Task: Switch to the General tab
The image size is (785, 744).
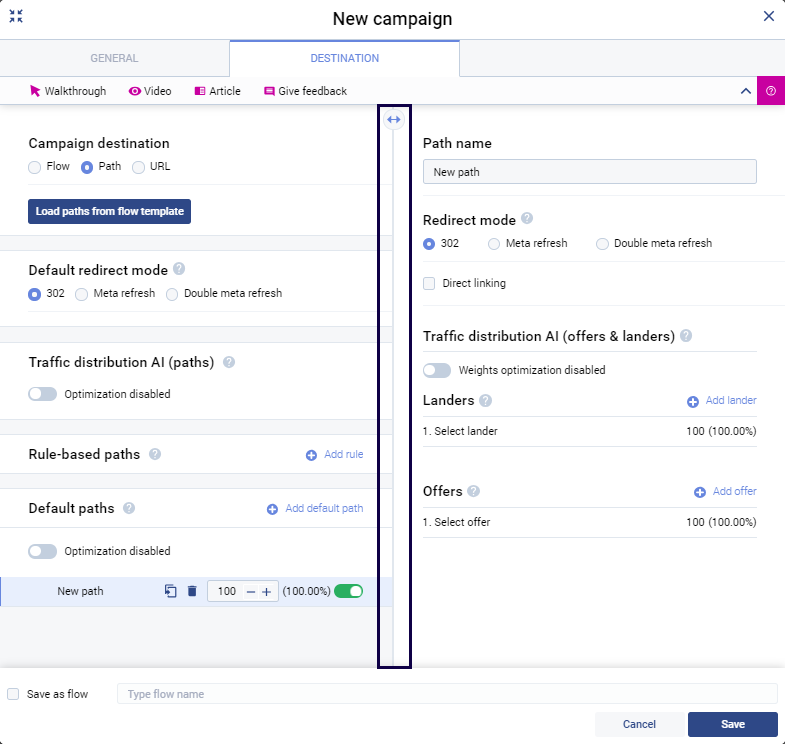Action: (x=114, y=59)
